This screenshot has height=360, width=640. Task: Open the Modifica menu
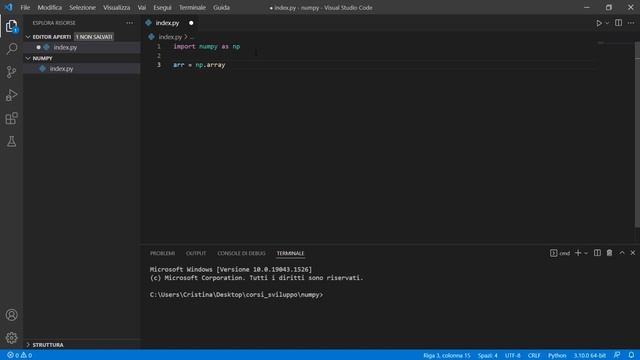click(49, 7)
